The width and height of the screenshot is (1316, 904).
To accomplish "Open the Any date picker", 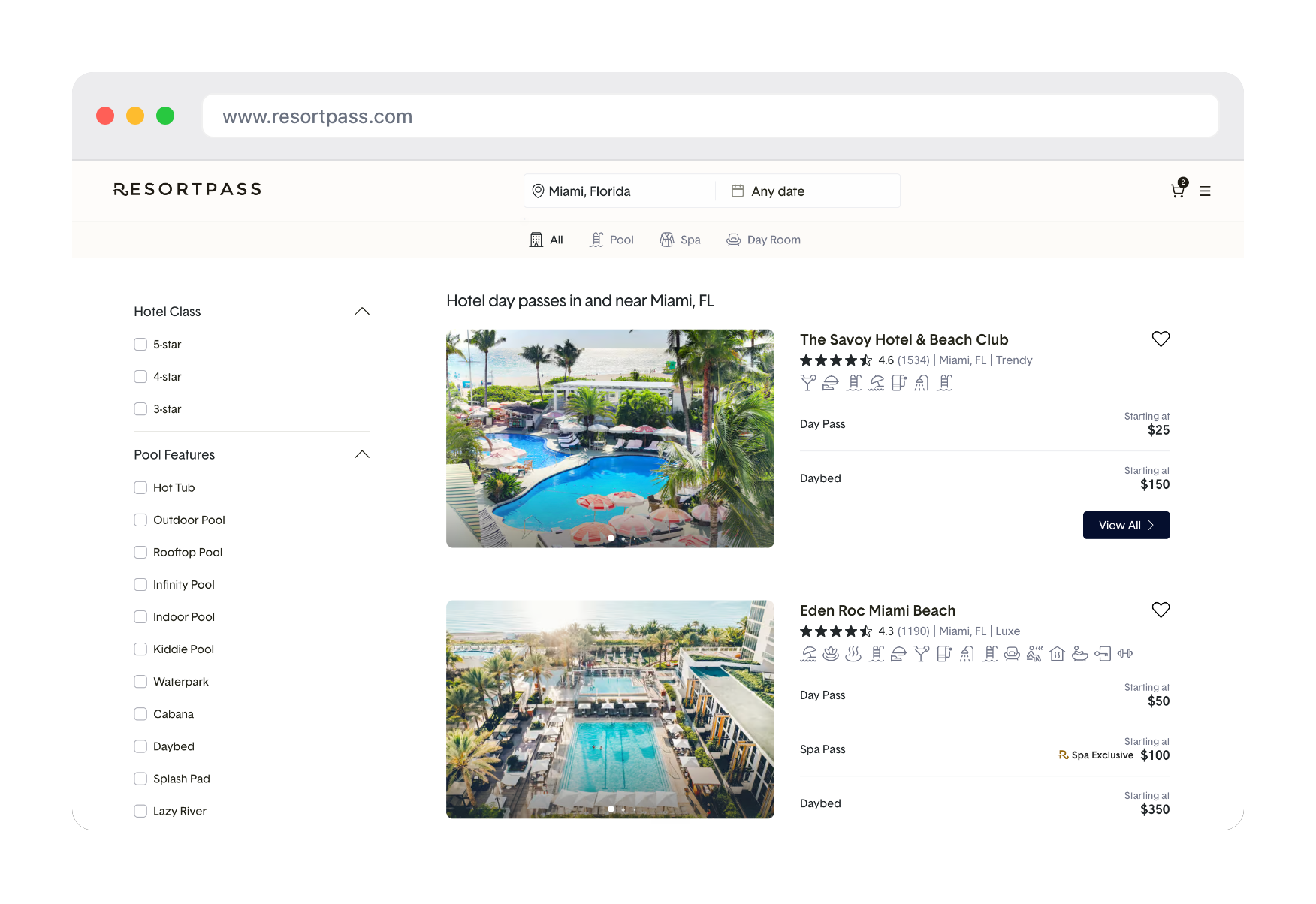I will tap(807, 191).
